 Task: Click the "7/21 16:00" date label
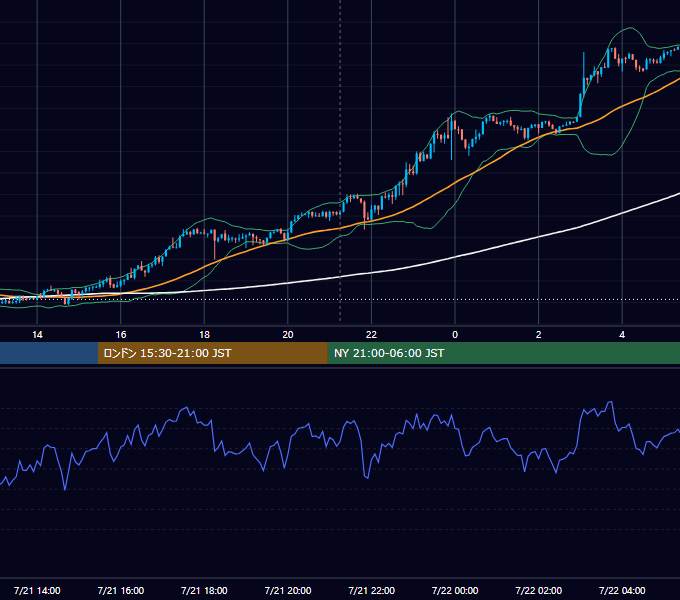click(x=121, y=590)
